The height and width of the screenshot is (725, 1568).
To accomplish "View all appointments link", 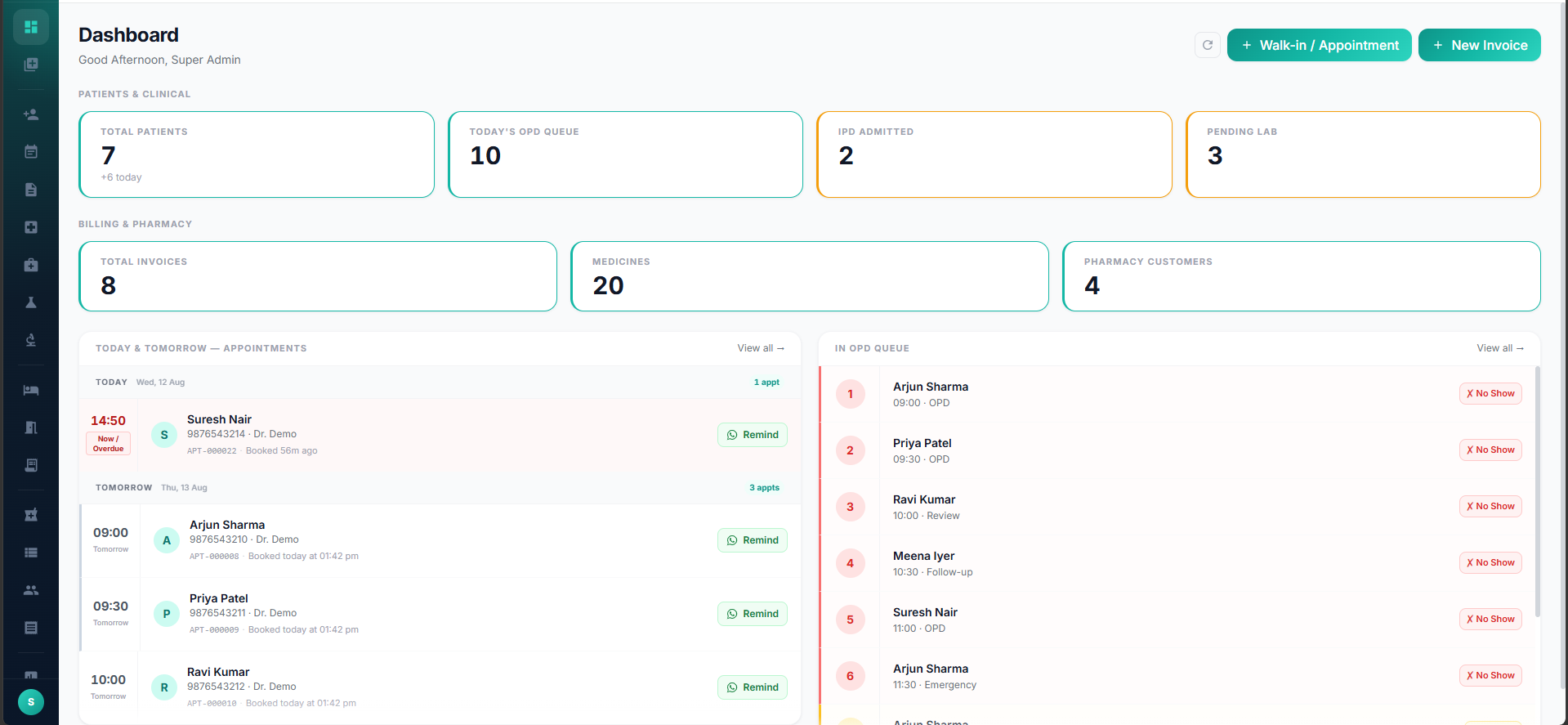I will point(761,348).
